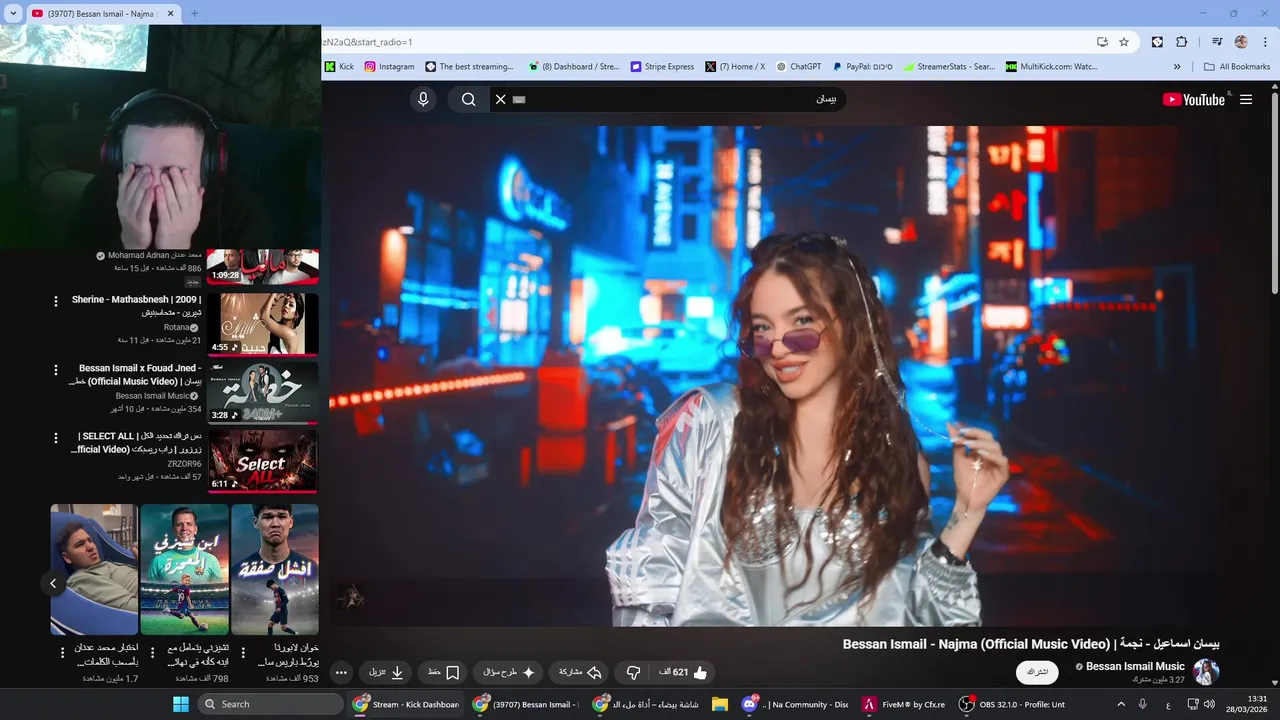Open Chrome media control icon in the toolbar
Viewport: 1280px width, 720px height.
click(x=1217, y=42)
